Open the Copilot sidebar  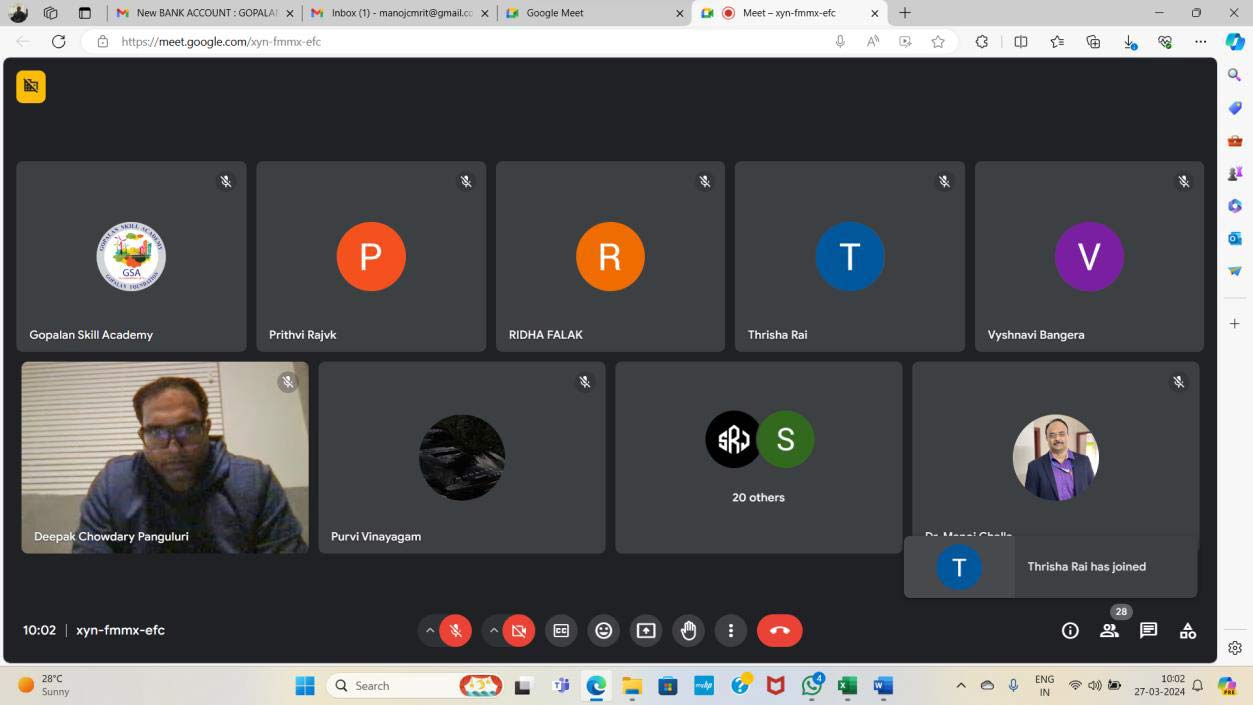coord(1235,41)
